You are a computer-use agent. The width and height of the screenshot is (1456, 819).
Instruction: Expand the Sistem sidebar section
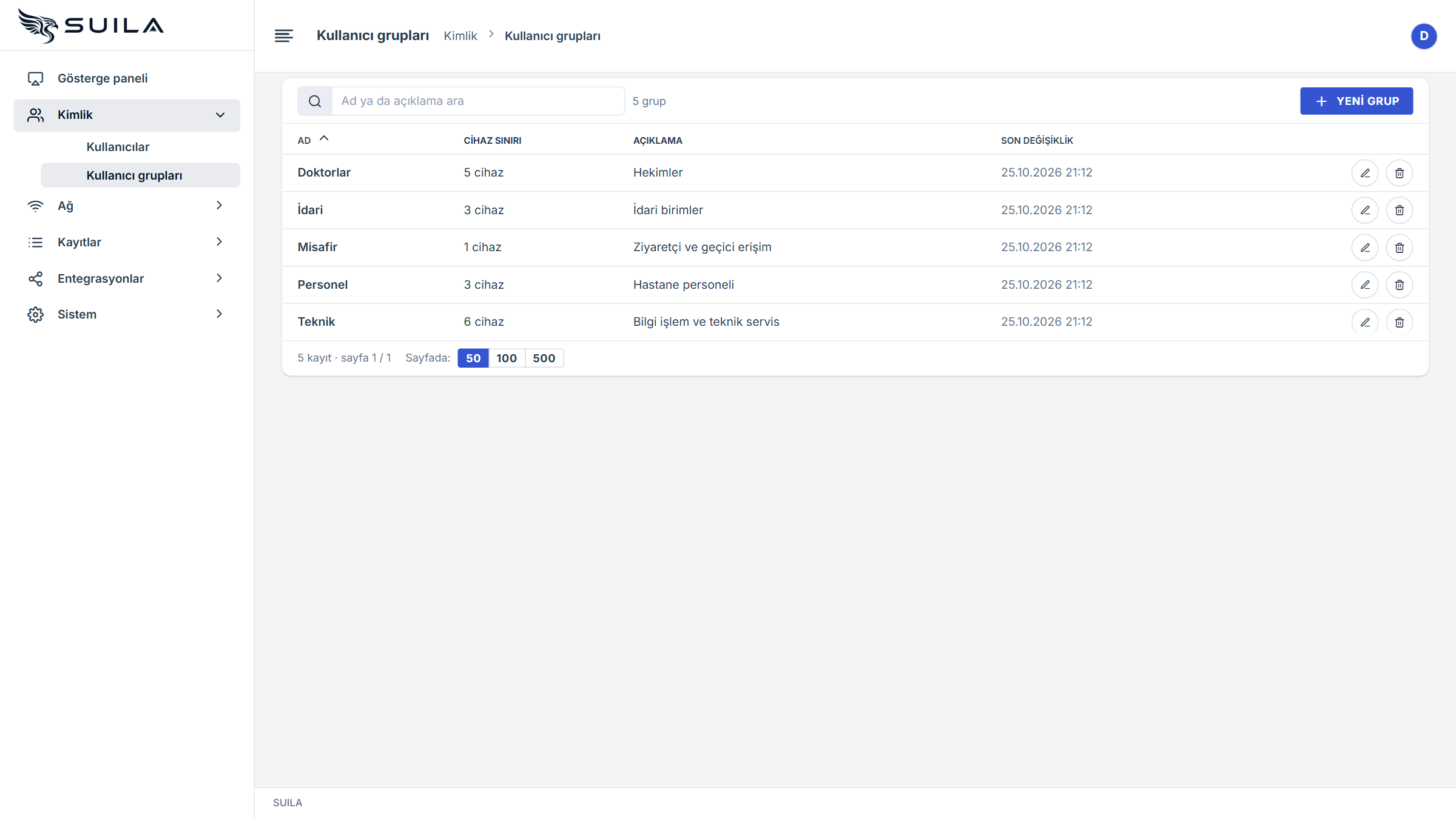[x=127, y=314]
